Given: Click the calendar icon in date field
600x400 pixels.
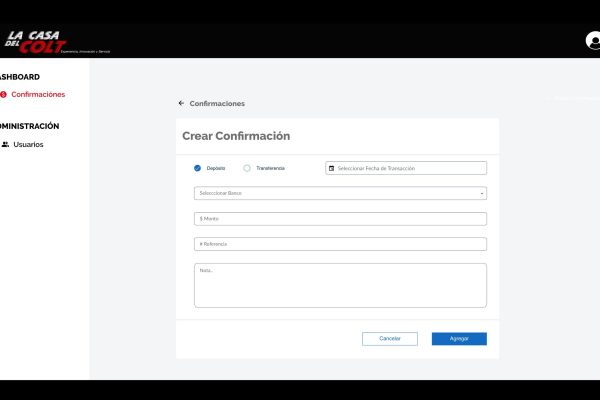Looking at the screenshot, I should pyautogui.click(x=331, y=168).
